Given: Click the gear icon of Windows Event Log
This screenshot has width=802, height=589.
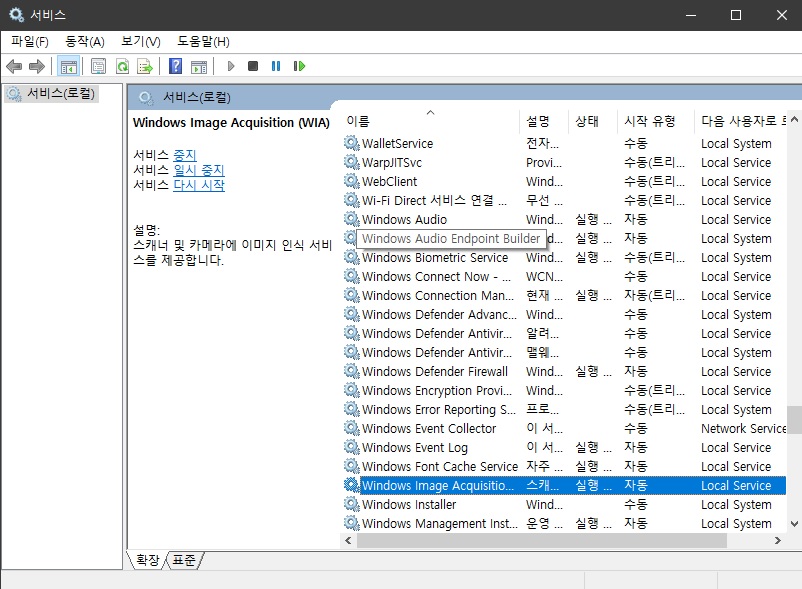Looking at the screenshot, I should pos(351,447).
